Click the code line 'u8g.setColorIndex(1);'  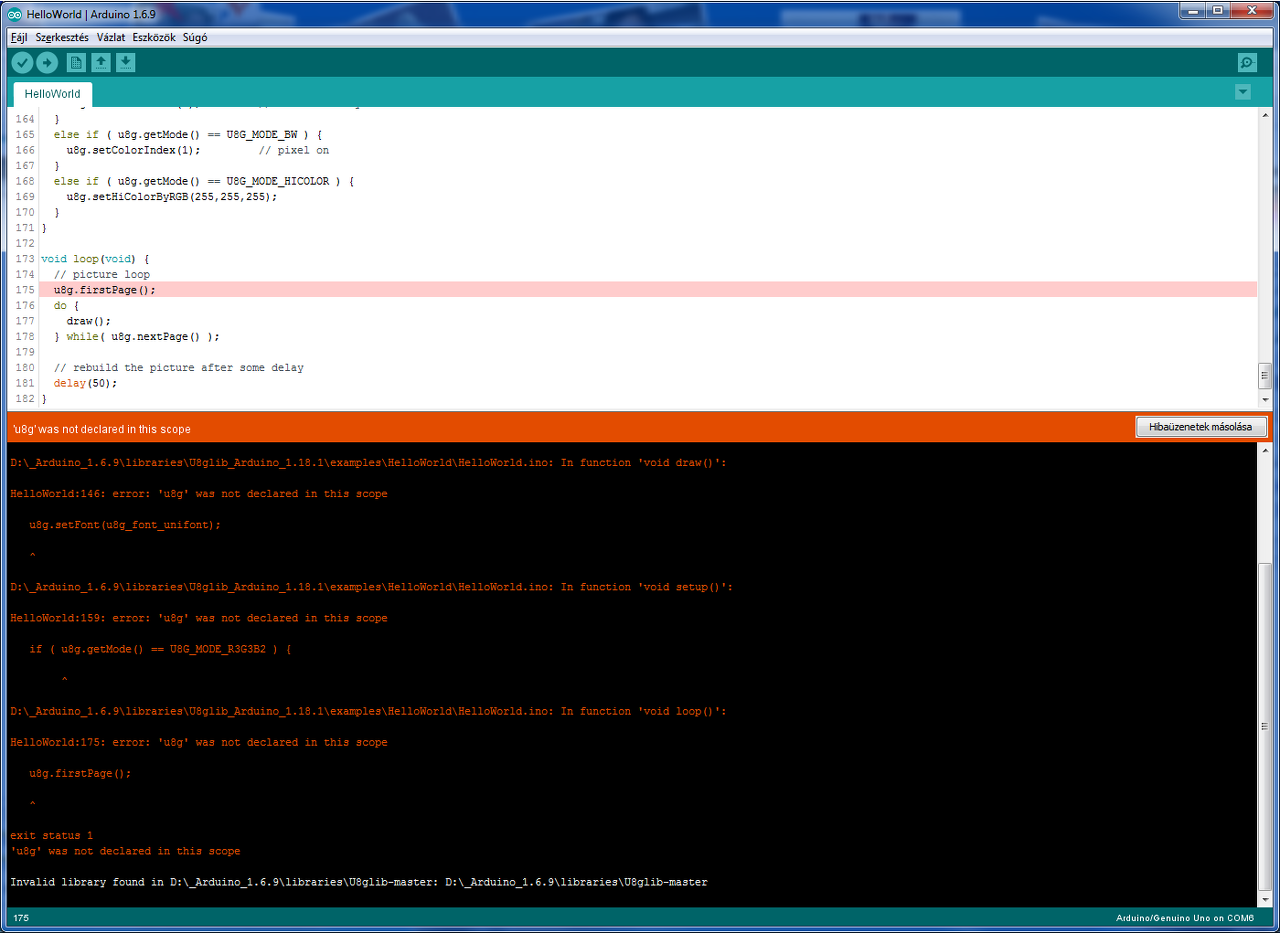point(134,150)
